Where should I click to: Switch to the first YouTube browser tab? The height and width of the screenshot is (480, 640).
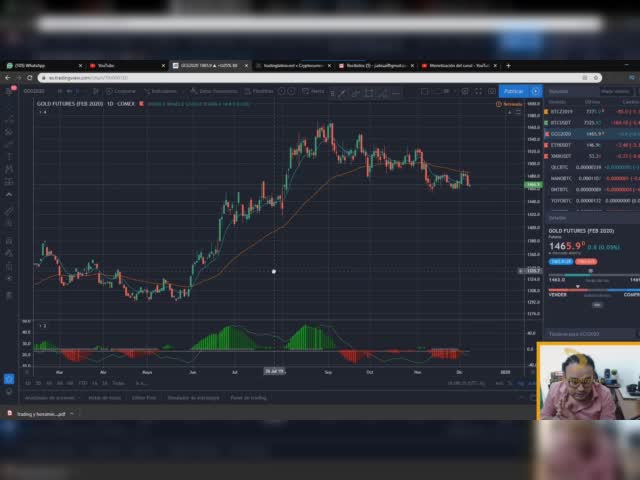(127, 65)
